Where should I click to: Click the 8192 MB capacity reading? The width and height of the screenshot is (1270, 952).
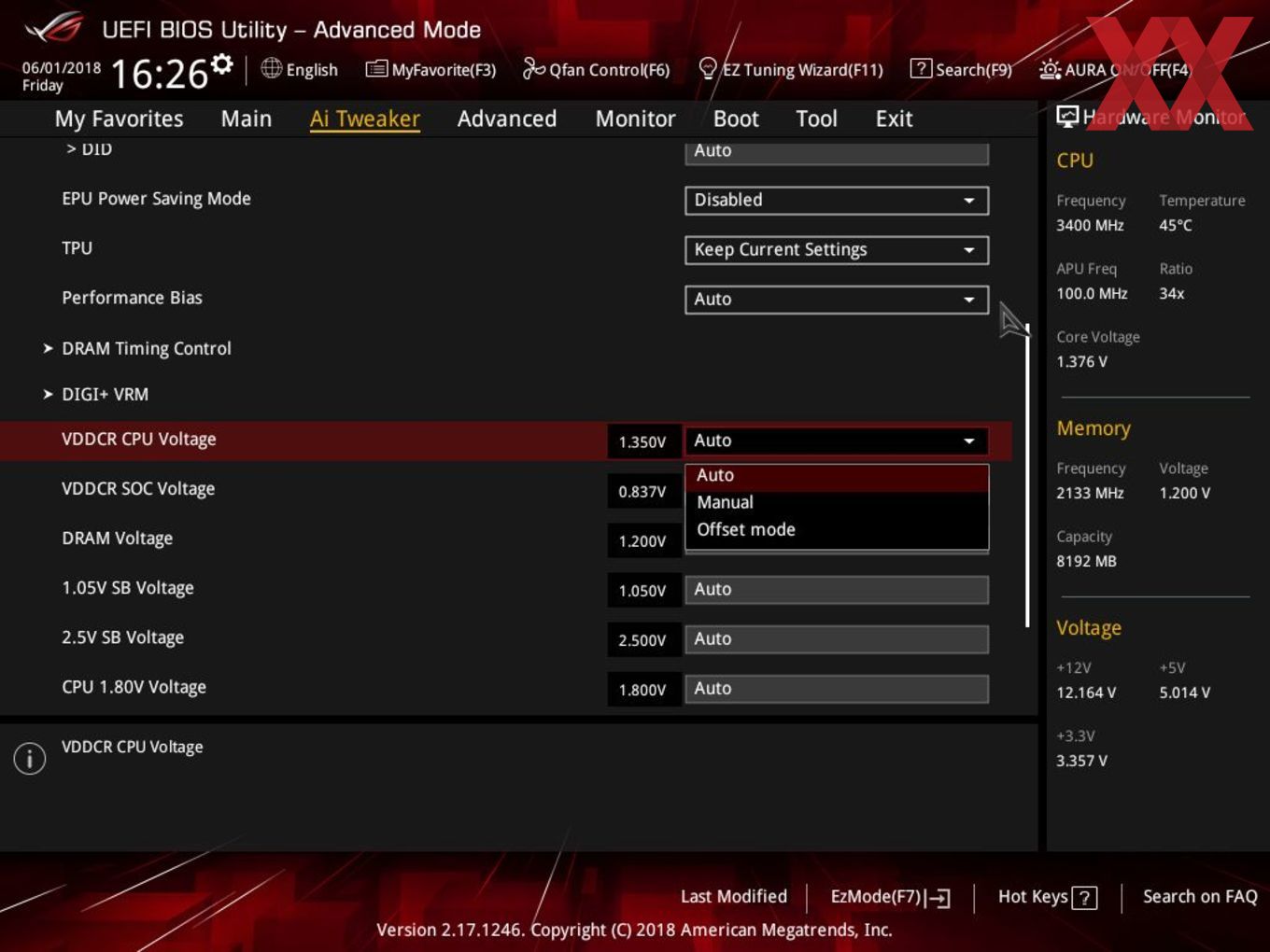[x=1086, y=561]
